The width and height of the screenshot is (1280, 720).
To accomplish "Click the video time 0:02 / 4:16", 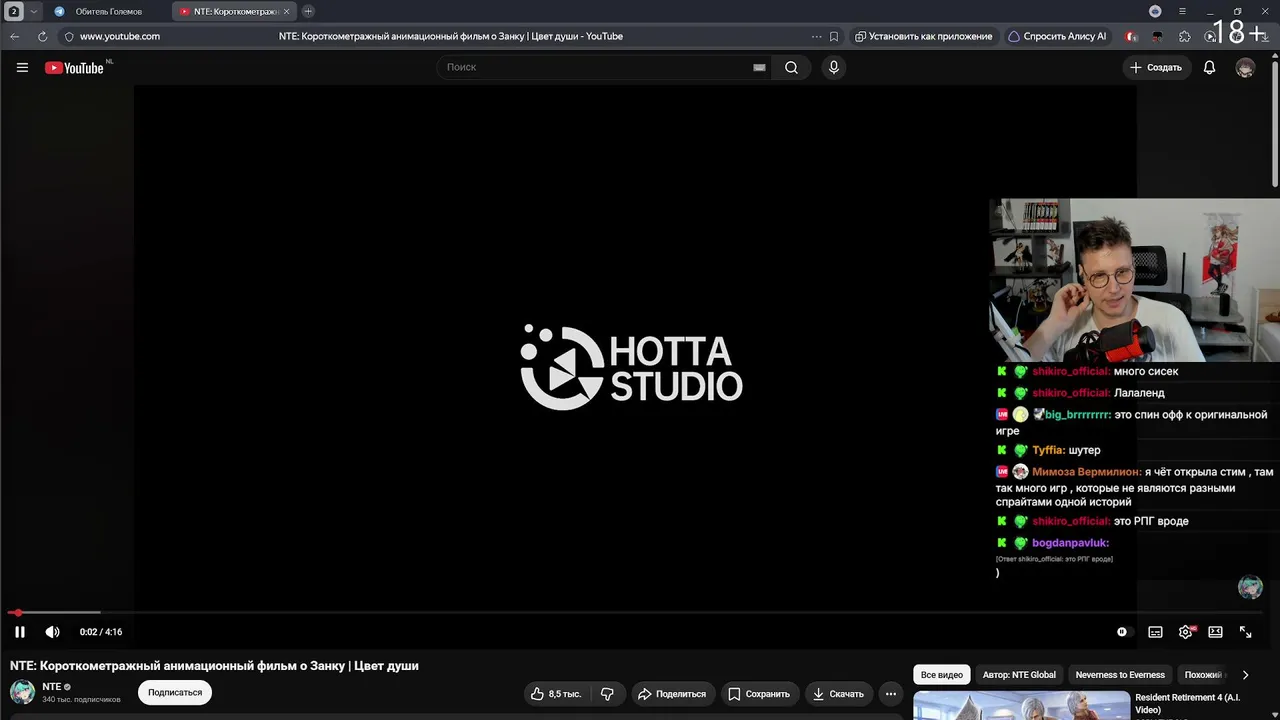I will coord(101,632).
